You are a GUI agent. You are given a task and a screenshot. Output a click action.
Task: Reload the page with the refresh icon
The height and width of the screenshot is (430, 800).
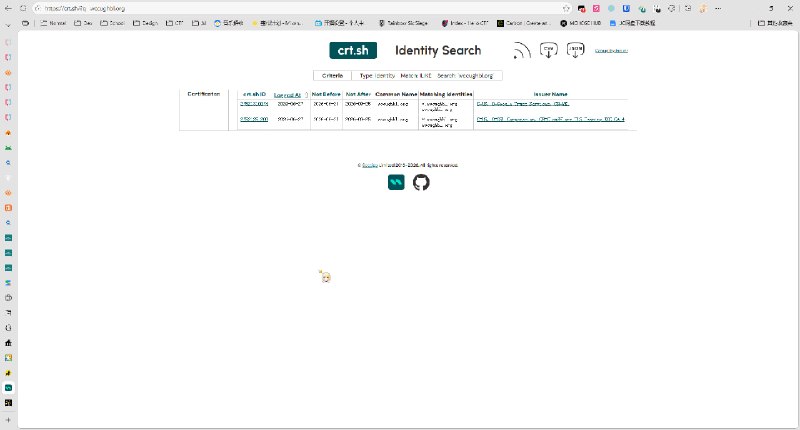pos(23,8)
